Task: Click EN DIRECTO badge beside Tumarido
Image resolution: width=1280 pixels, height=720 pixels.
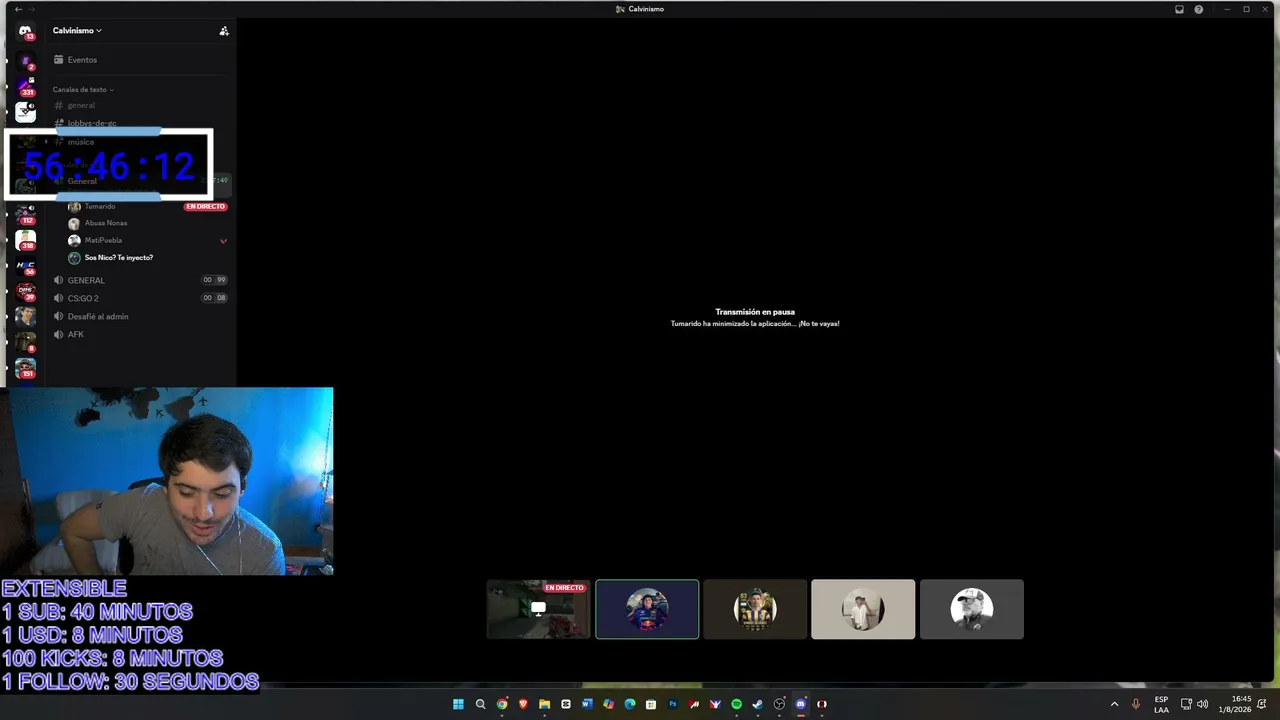Action: (x=206, y=206)
